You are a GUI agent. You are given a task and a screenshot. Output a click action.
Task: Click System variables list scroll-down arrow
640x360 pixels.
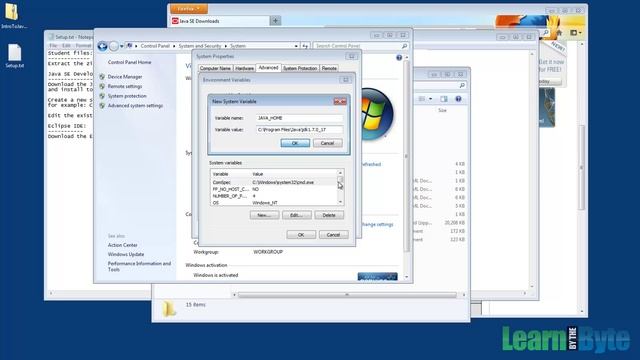point(340,202)
